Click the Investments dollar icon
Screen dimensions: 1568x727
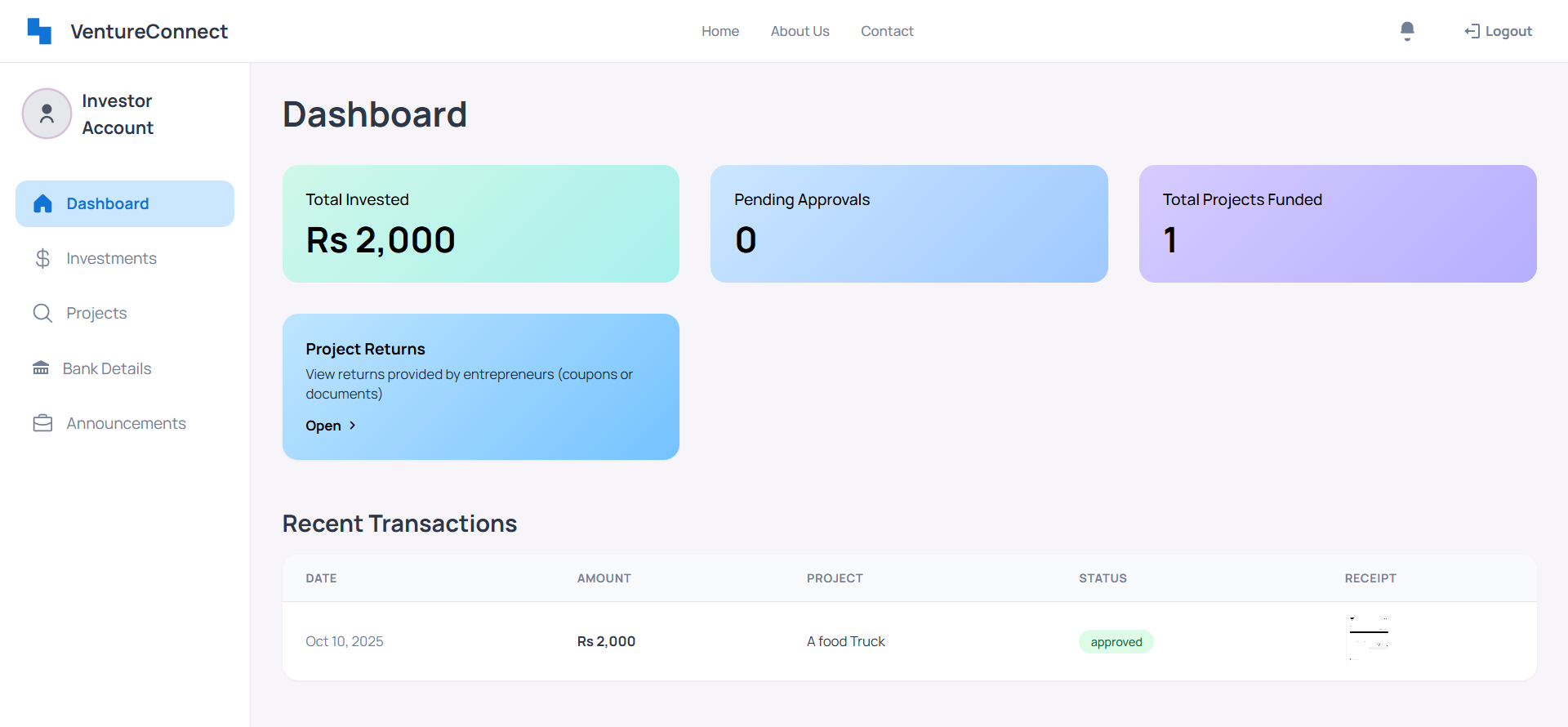point(42,258)
